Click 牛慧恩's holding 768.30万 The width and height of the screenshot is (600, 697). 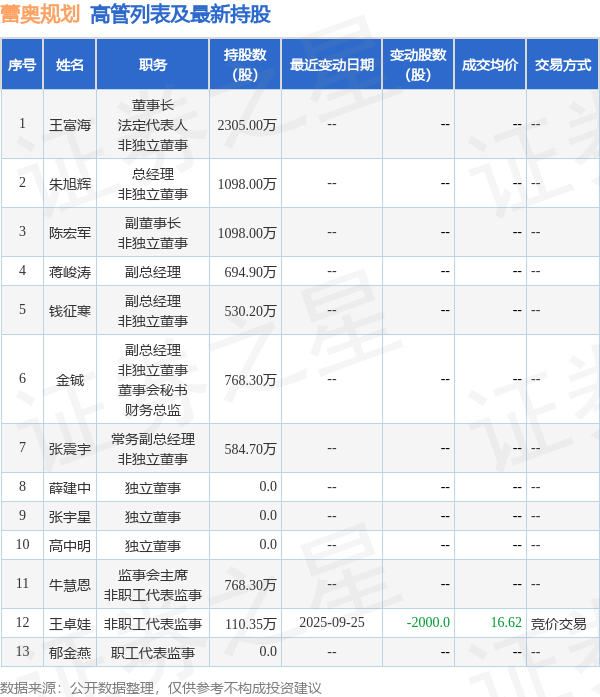coord(250,585)
